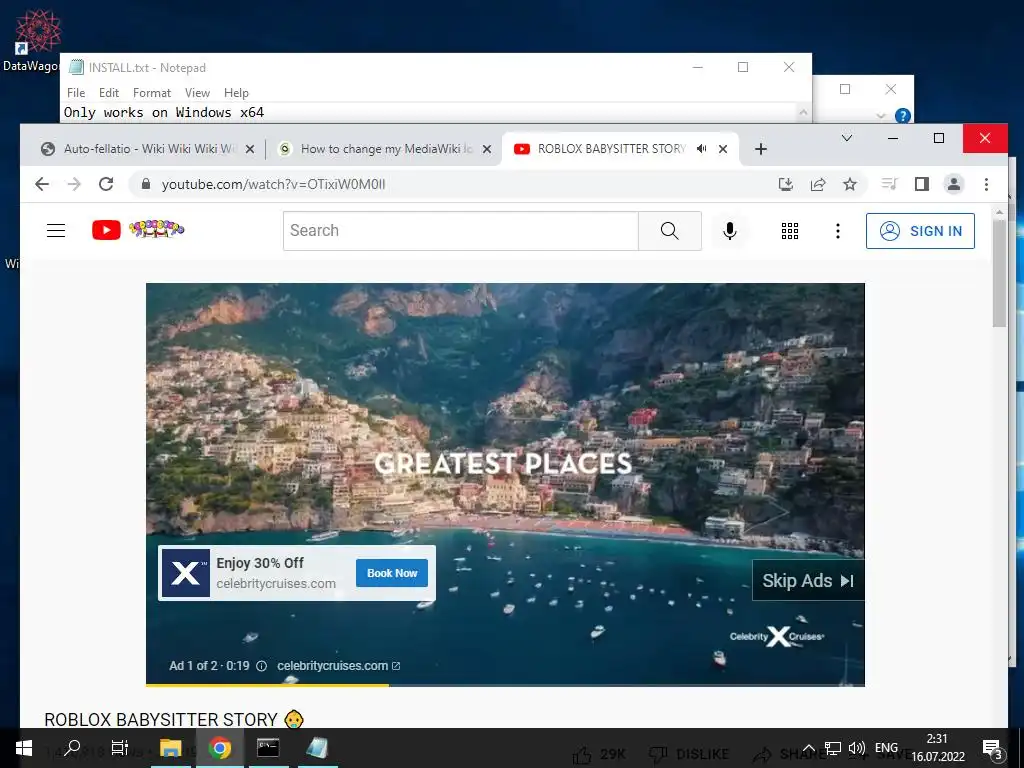Screen dimensions: 1024x768
Task: Click Celebrity Cruises X ad thumbnail
Action: pos(185,573)
